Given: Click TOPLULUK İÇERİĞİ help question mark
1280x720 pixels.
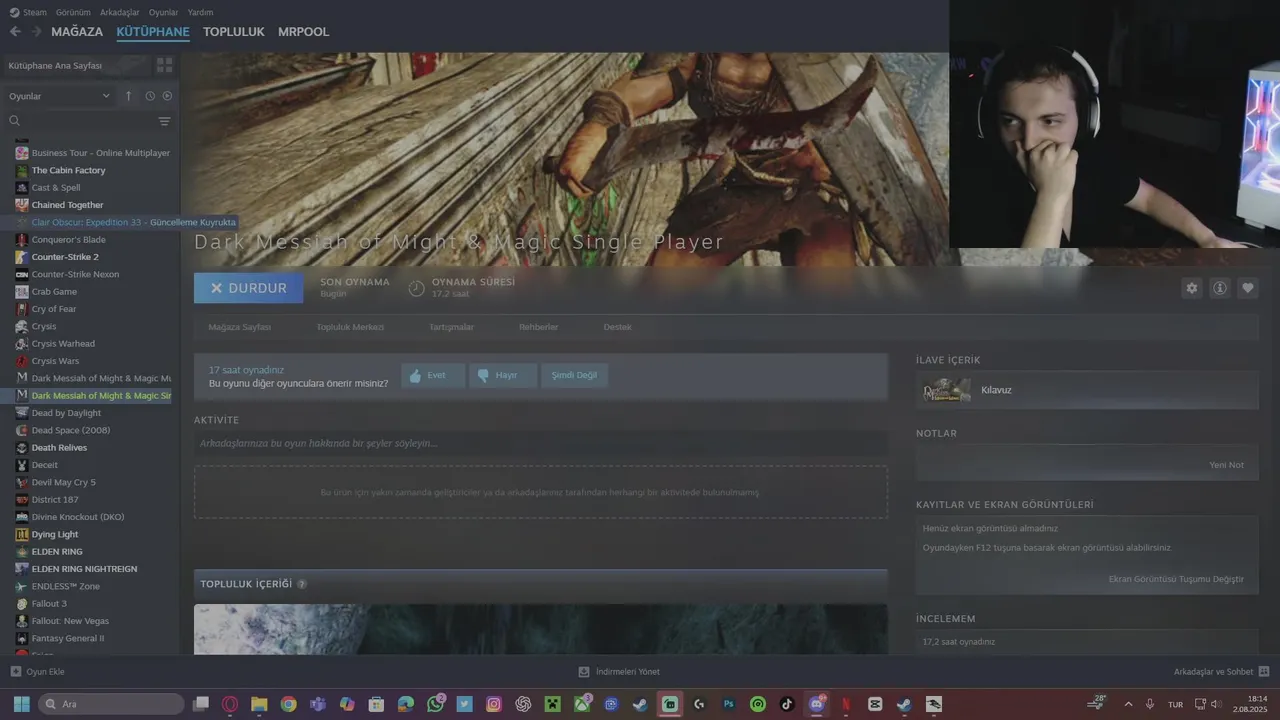Looking at the screenshot, I should 302,584.
